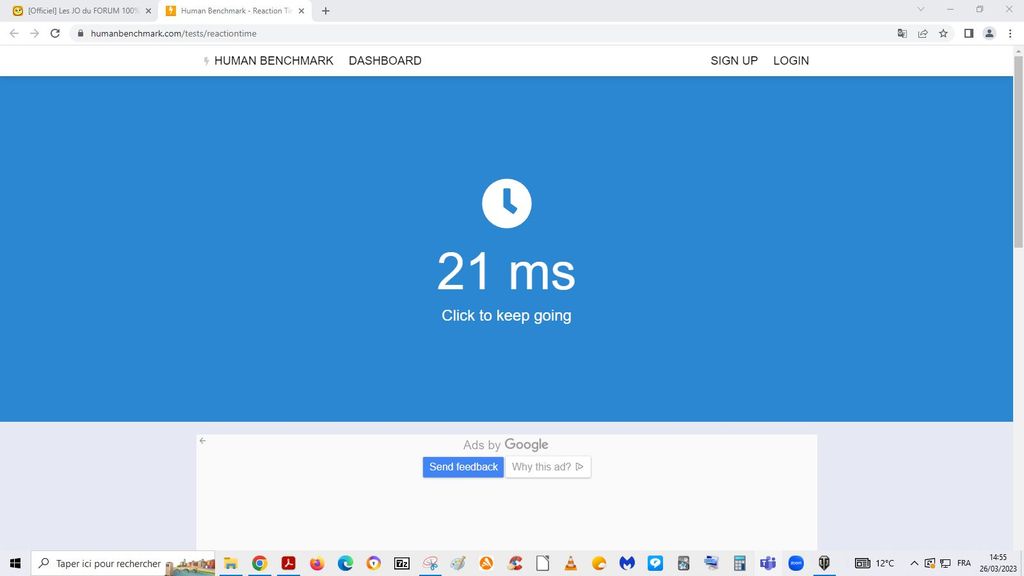The image size is (1024, 576).
Task: Click the Windows search box
Action: click(x=123, y=563)
